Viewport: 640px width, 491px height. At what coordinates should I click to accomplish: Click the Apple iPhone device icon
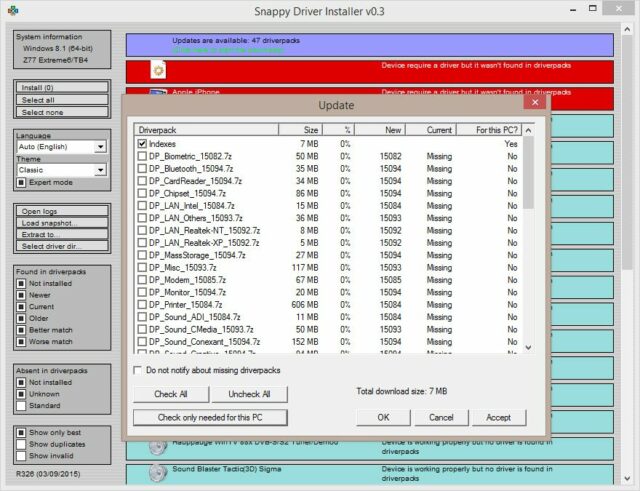pyautogui.click(x=157, y=92)
